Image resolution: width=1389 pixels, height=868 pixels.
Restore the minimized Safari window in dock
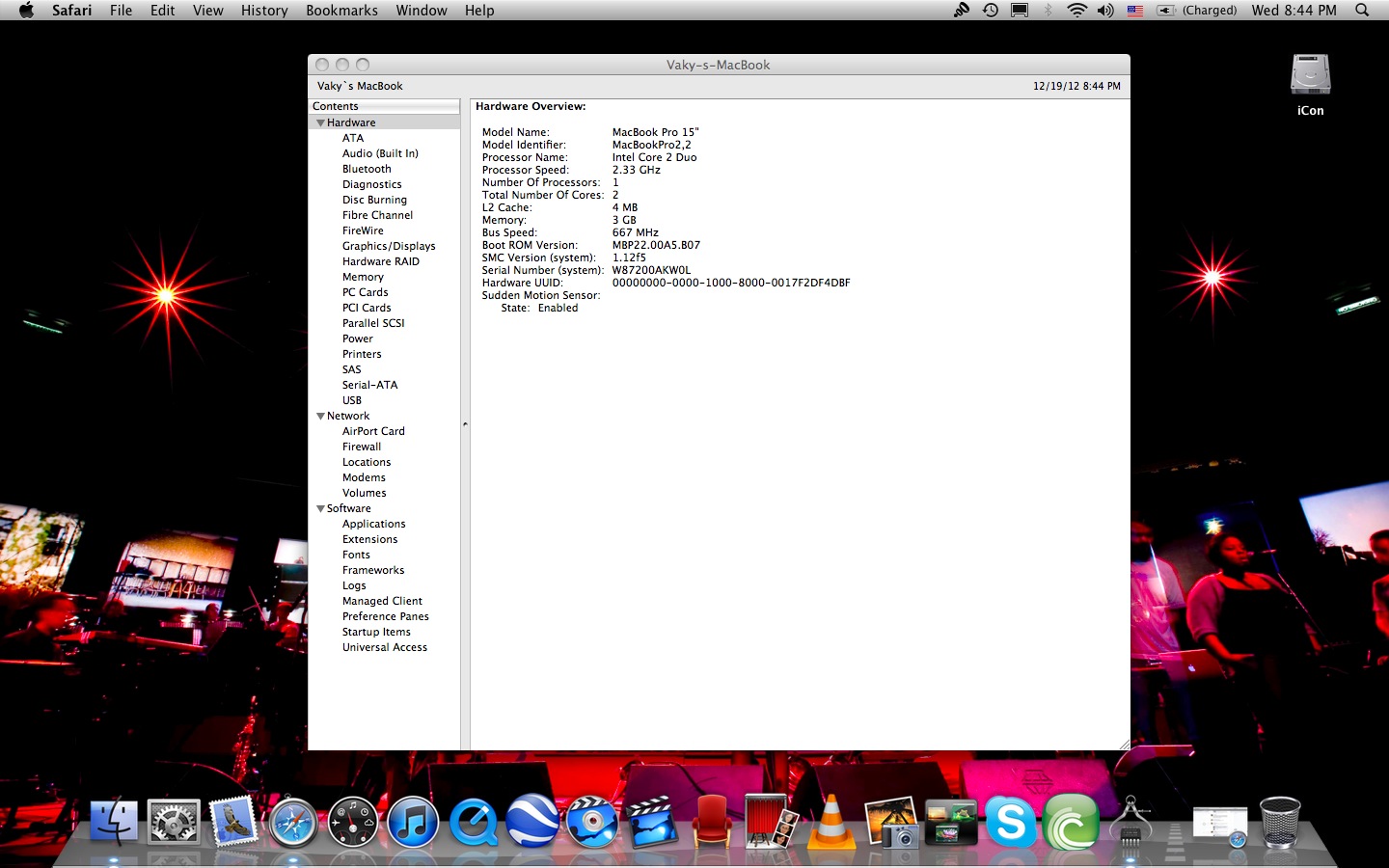coord(1219,827)
